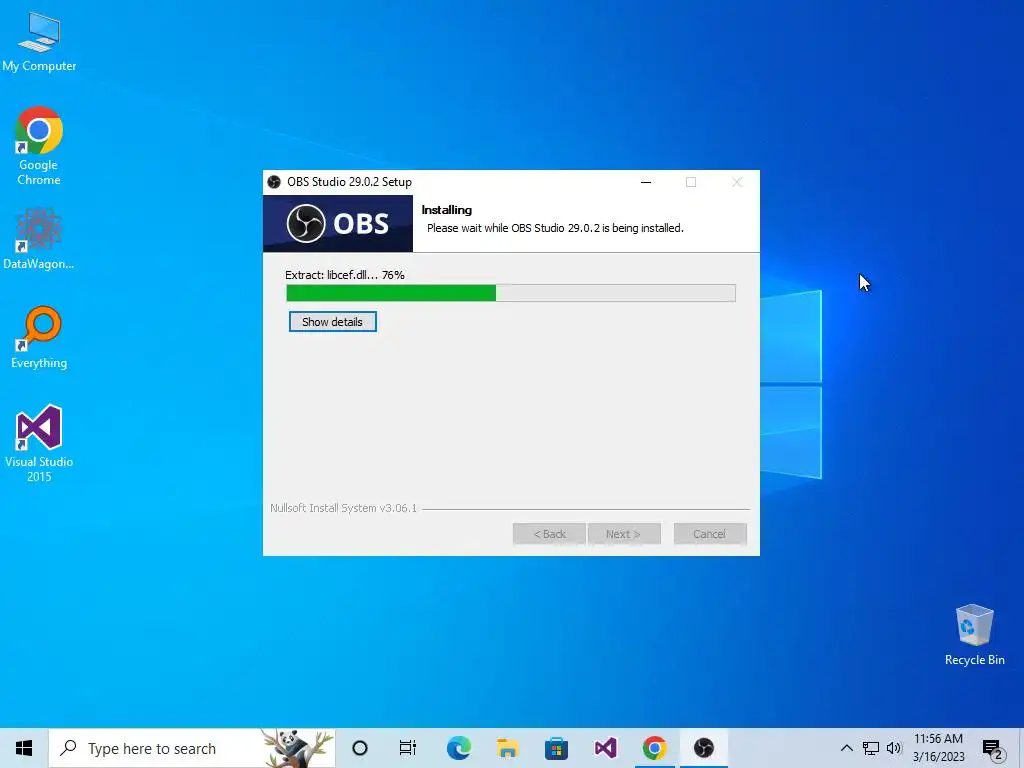This screenshot has width=1024, height=768.
Task: Click the panda search highlight image
Action: (x=298, y=748)
